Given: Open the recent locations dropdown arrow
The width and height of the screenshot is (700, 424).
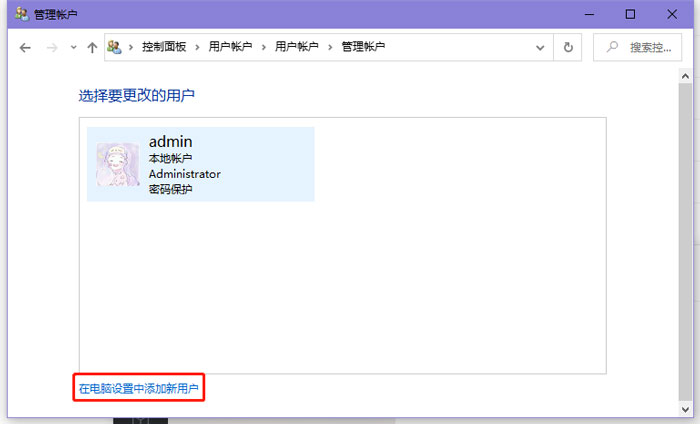Looking at the screenshot, I should [73, 47].
